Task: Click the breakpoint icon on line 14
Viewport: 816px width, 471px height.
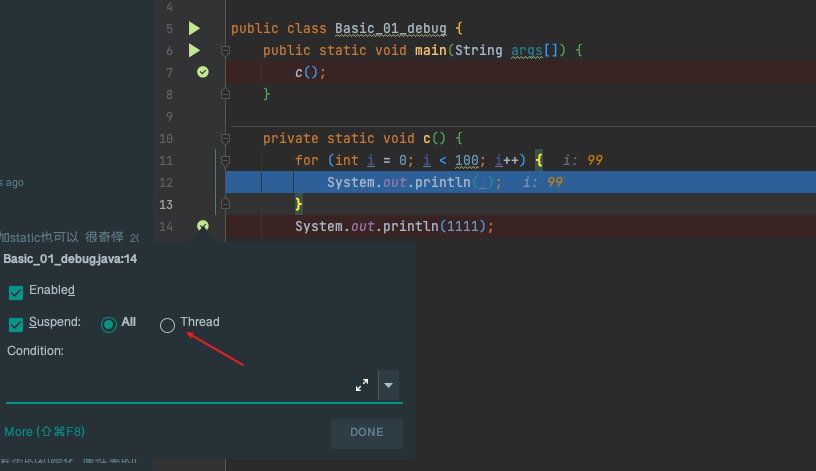Action: tap(203, 226)
